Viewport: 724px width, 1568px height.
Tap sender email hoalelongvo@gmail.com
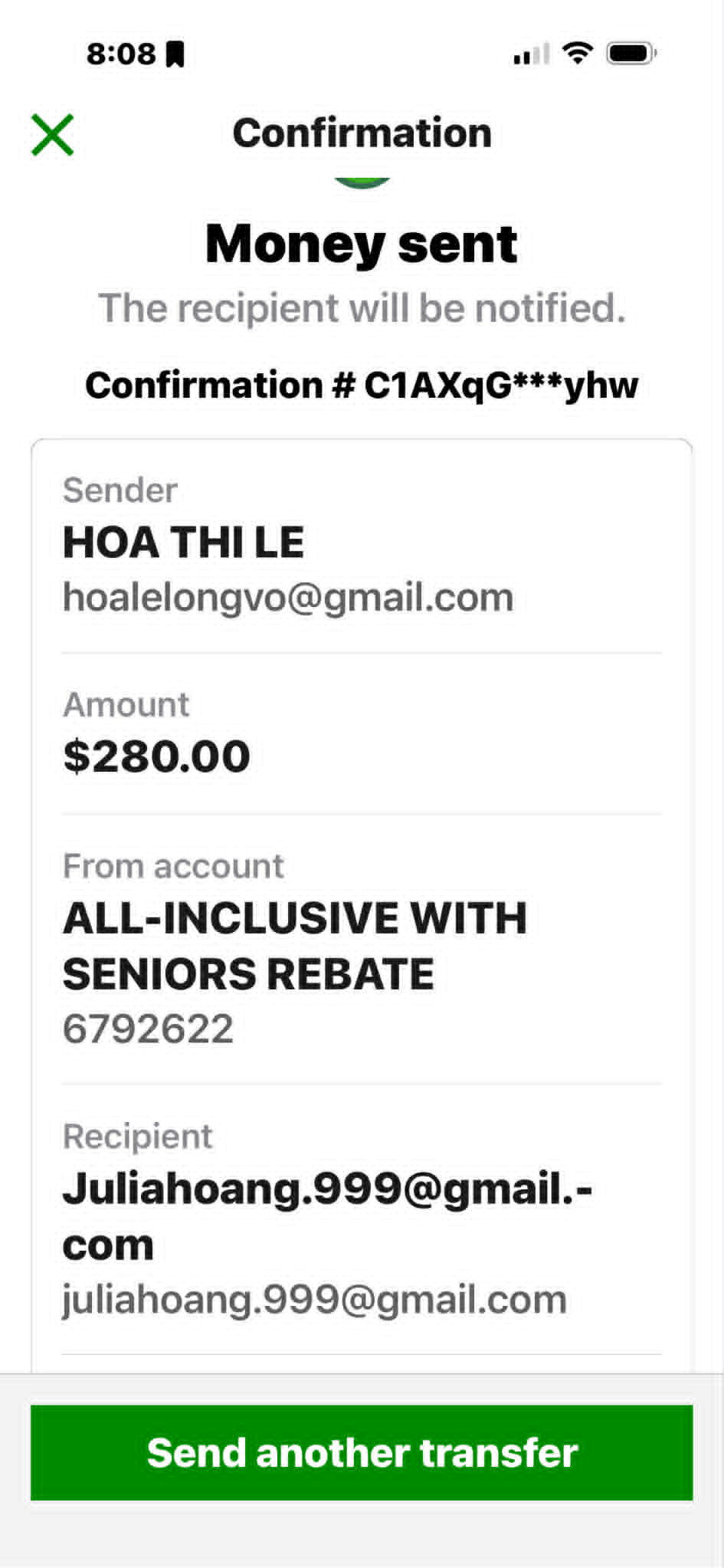tap(288, 597)
